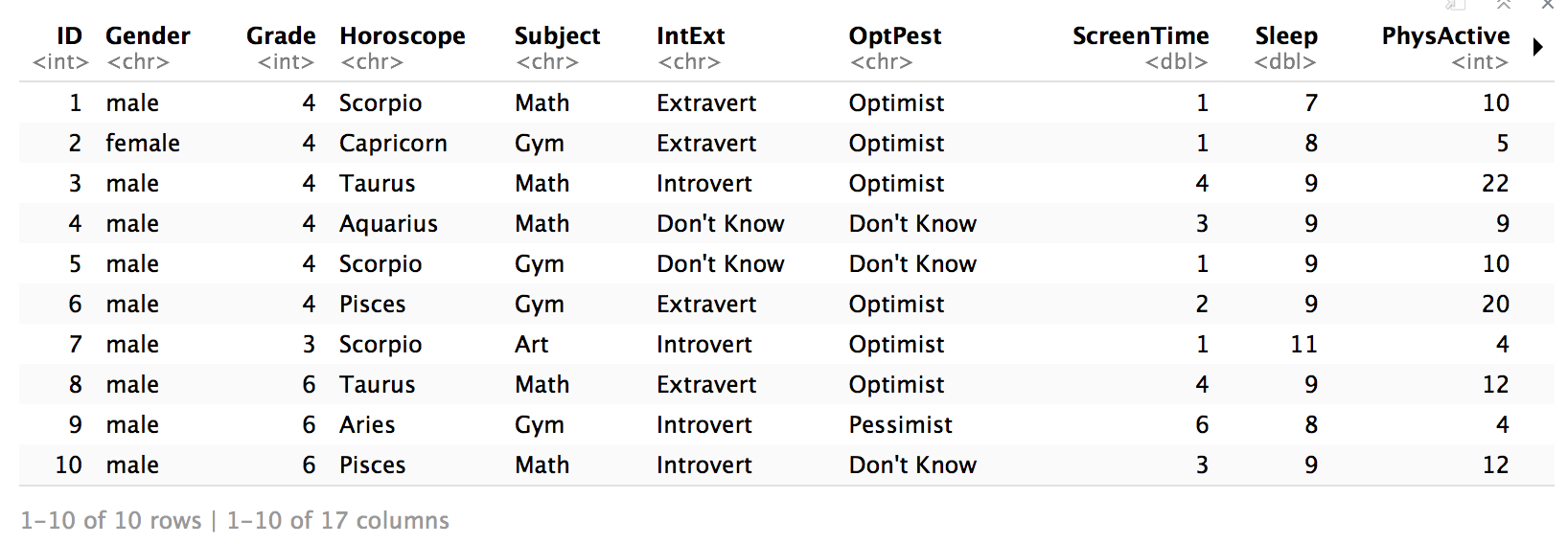Screen dimensions: 1568x544
Task: Show next columns with the right arrow
Action: pos(1538,47)
